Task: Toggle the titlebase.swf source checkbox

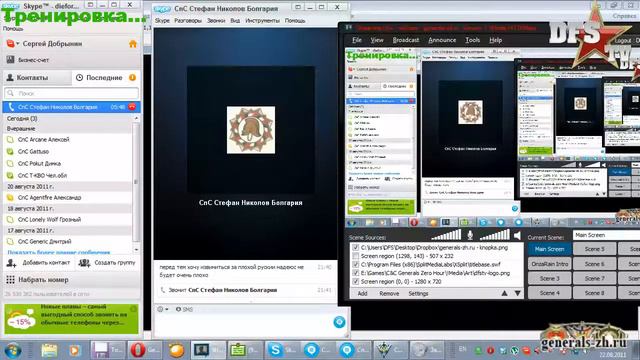Action: 356,264
